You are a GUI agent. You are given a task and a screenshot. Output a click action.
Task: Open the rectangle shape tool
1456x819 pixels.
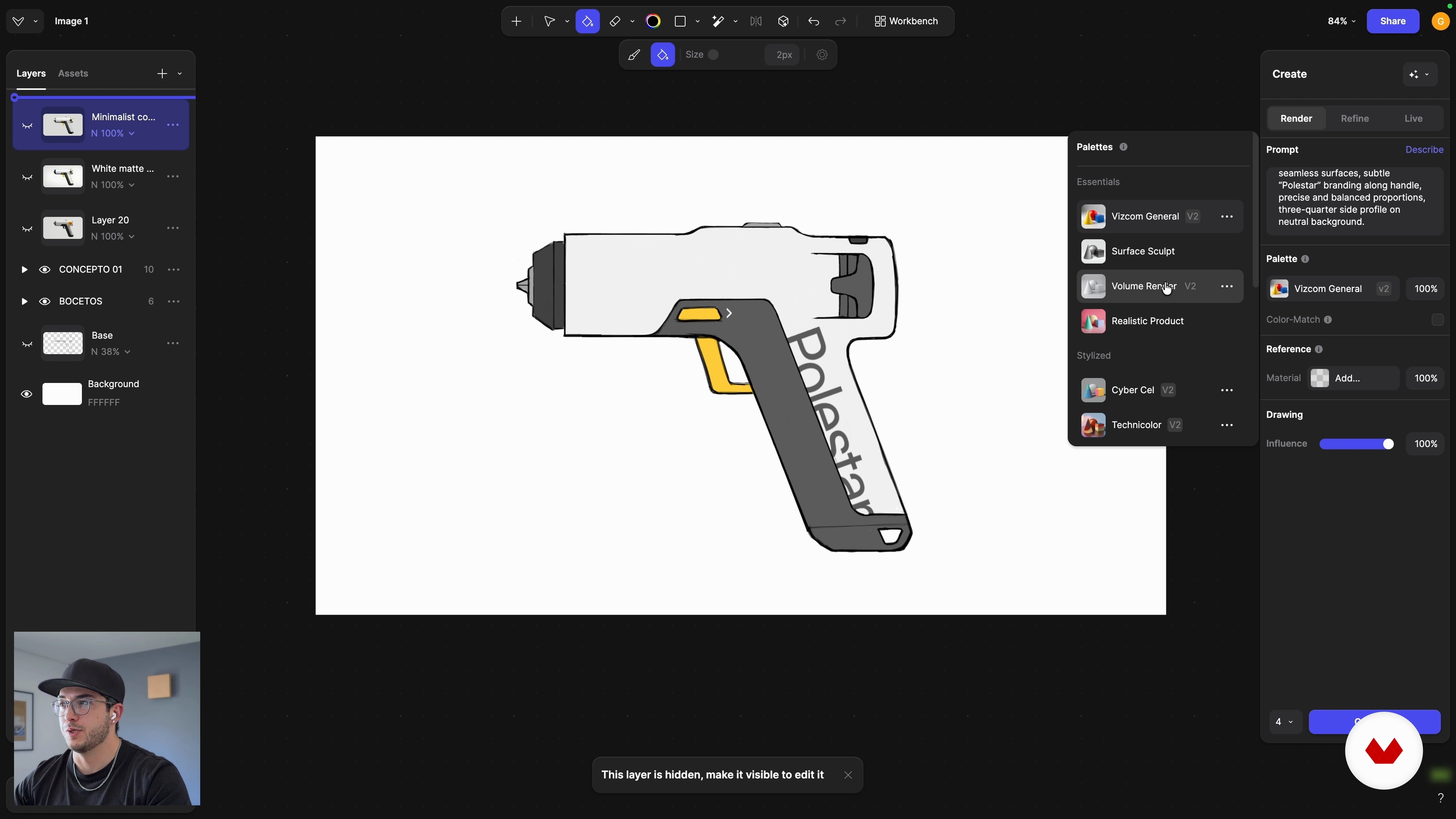click(x=680, y=22)
